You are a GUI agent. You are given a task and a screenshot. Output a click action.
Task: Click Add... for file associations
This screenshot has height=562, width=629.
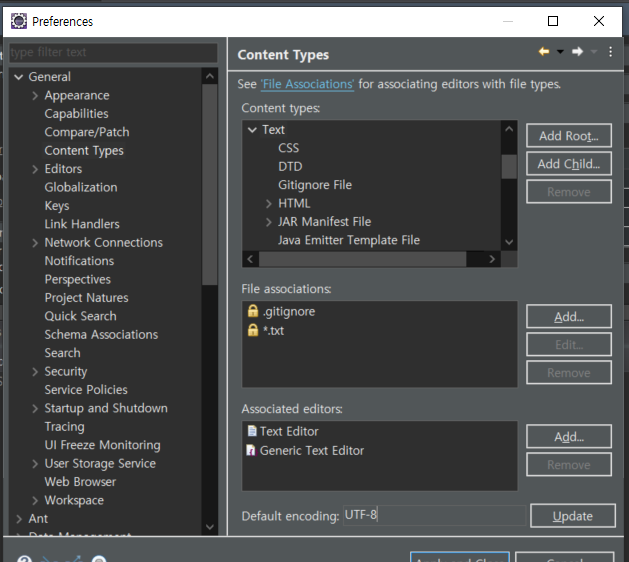tap(568, 317)
